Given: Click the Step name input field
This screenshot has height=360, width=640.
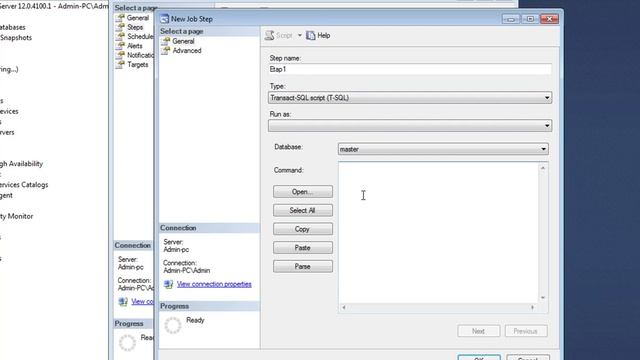Looking at the screenshot, I should coord(410,69).
